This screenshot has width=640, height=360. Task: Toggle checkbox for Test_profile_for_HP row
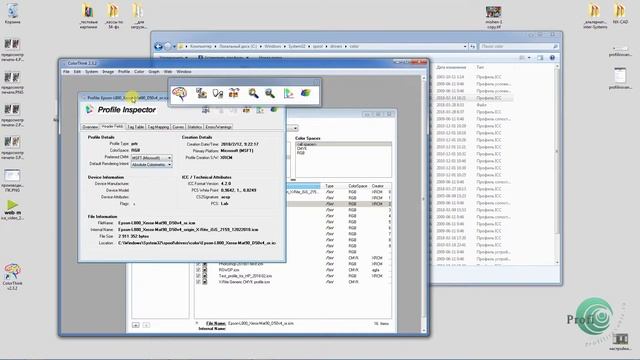coord(198,276)
